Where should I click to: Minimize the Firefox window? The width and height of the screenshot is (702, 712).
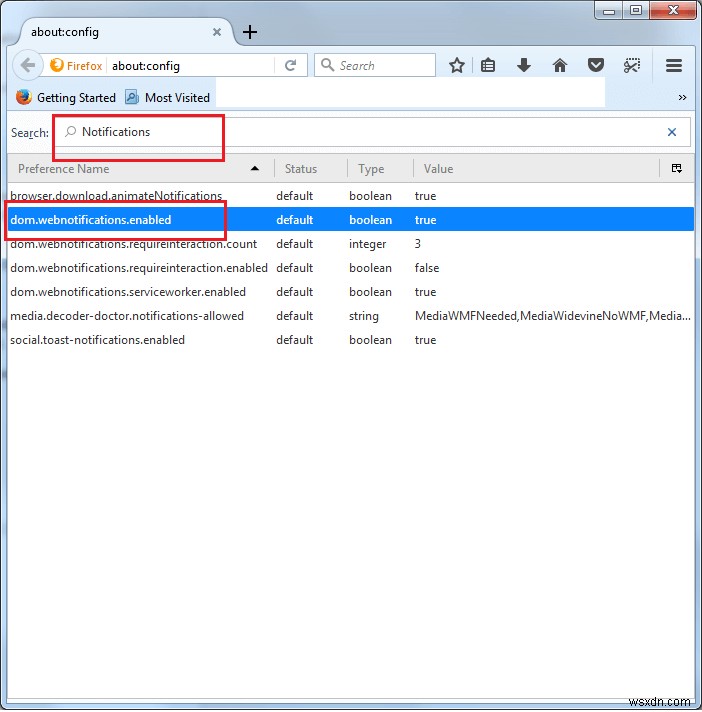[609, 10]
